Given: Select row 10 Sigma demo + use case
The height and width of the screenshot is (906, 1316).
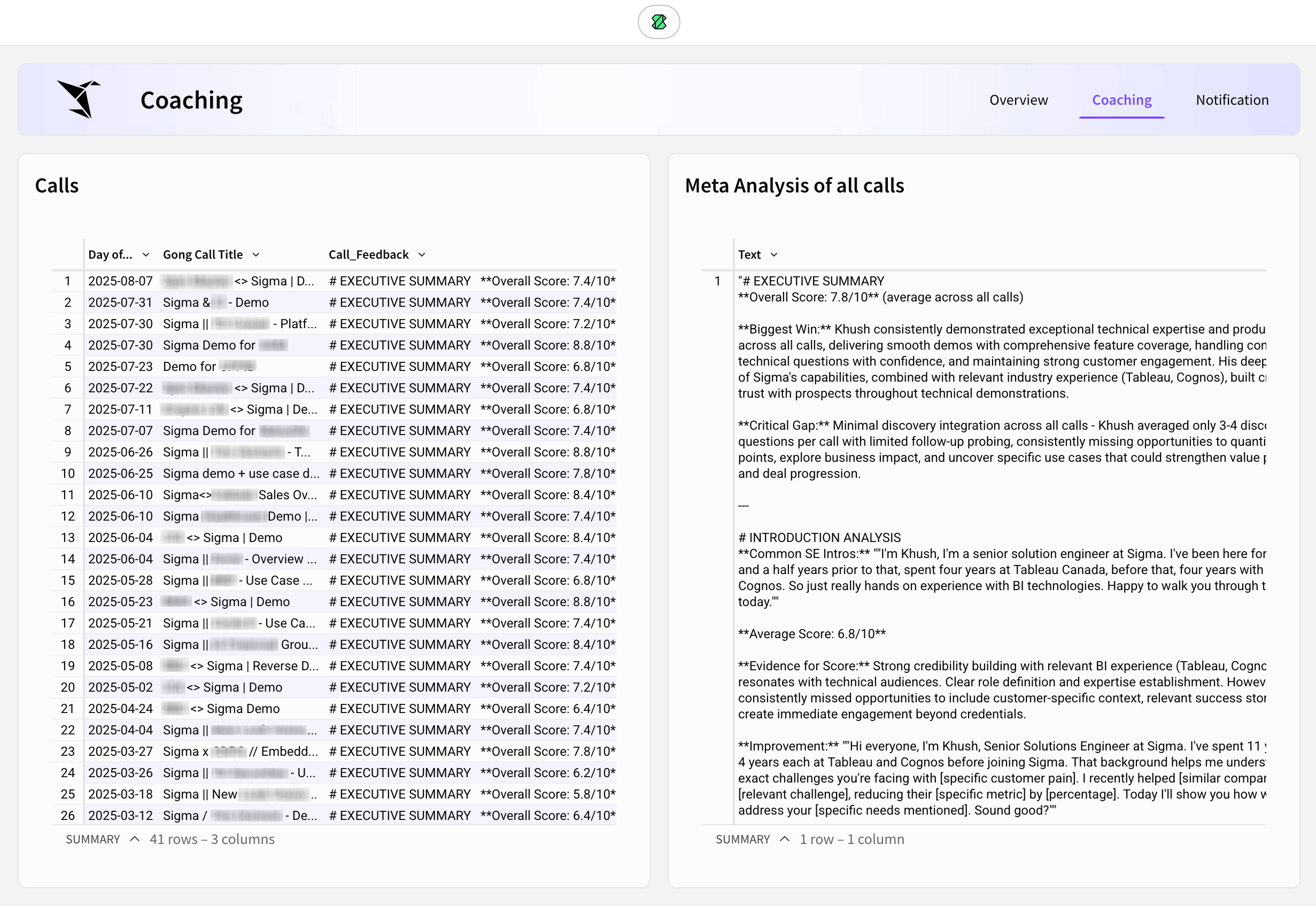Looking at the screenshot, I should (x=241, y=474).
